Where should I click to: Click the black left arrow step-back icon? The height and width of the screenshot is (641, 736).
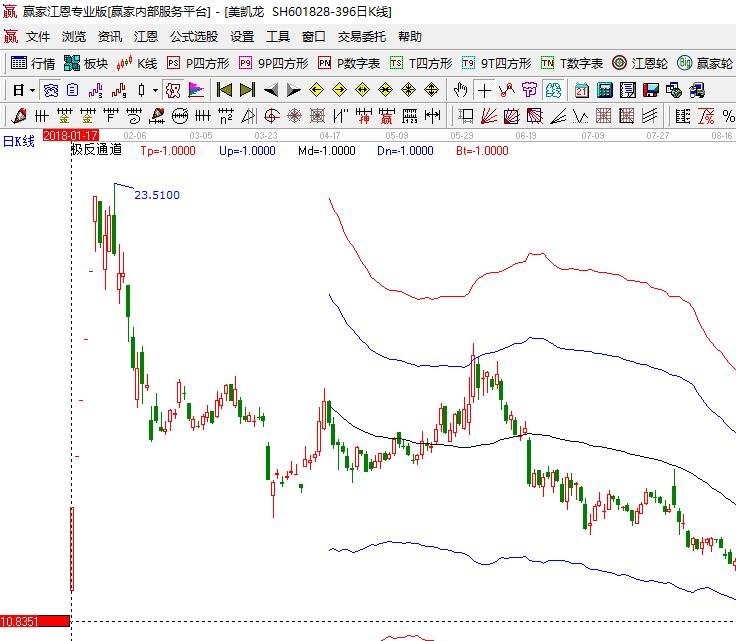pos(271,90)
